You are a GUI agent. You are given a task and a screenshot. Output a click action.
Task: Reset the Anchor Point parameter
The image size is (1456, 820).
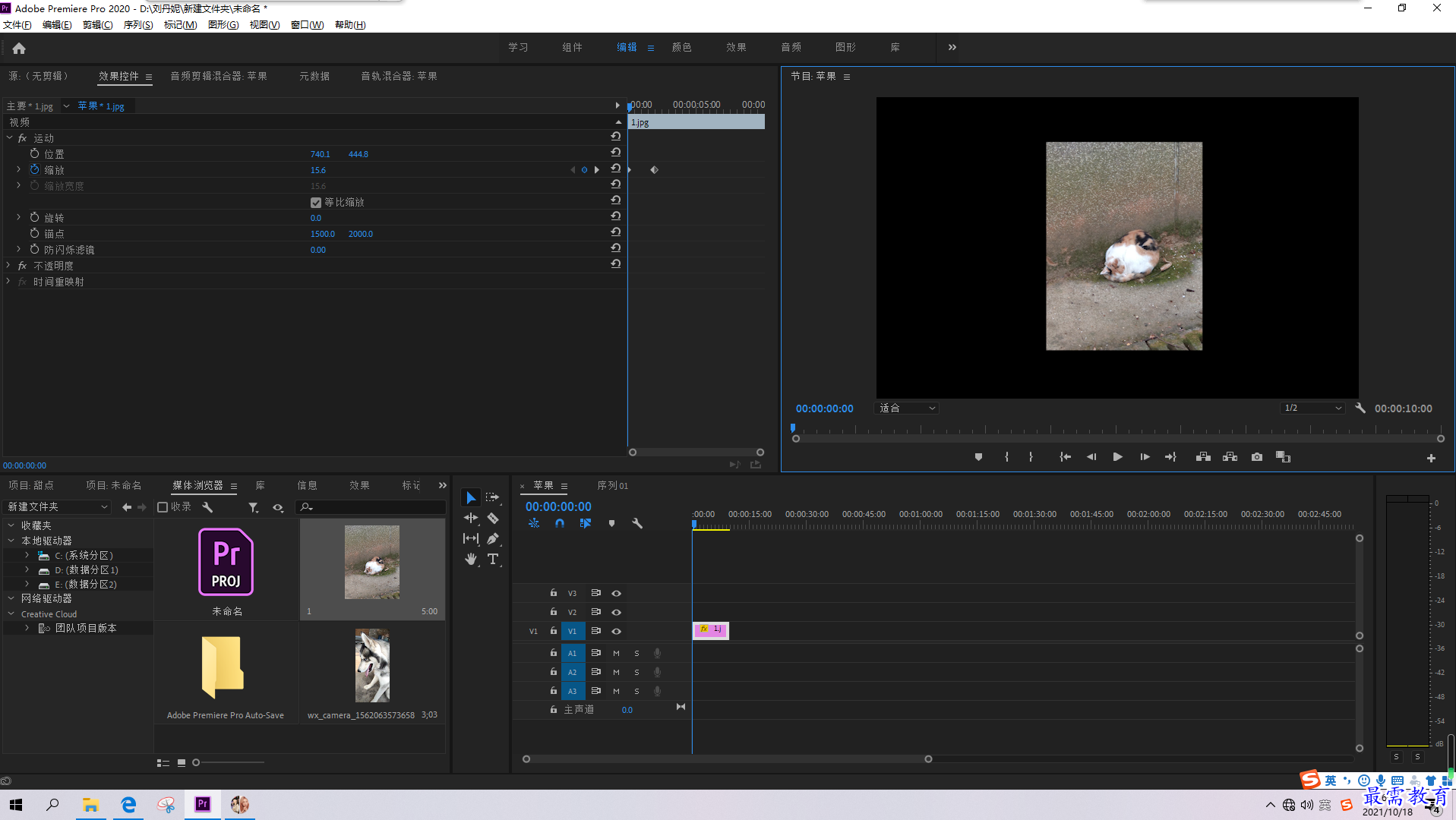pyautogui.click(x=616, y=232)
